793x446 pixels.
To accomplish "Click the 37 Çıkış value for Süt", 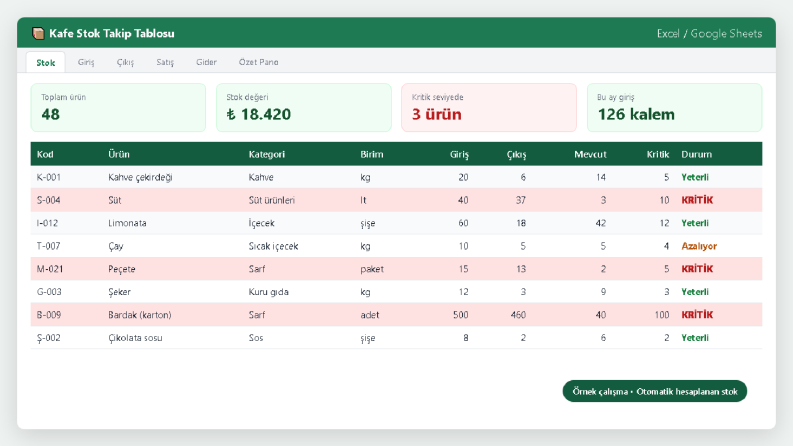I will (520, 200).
